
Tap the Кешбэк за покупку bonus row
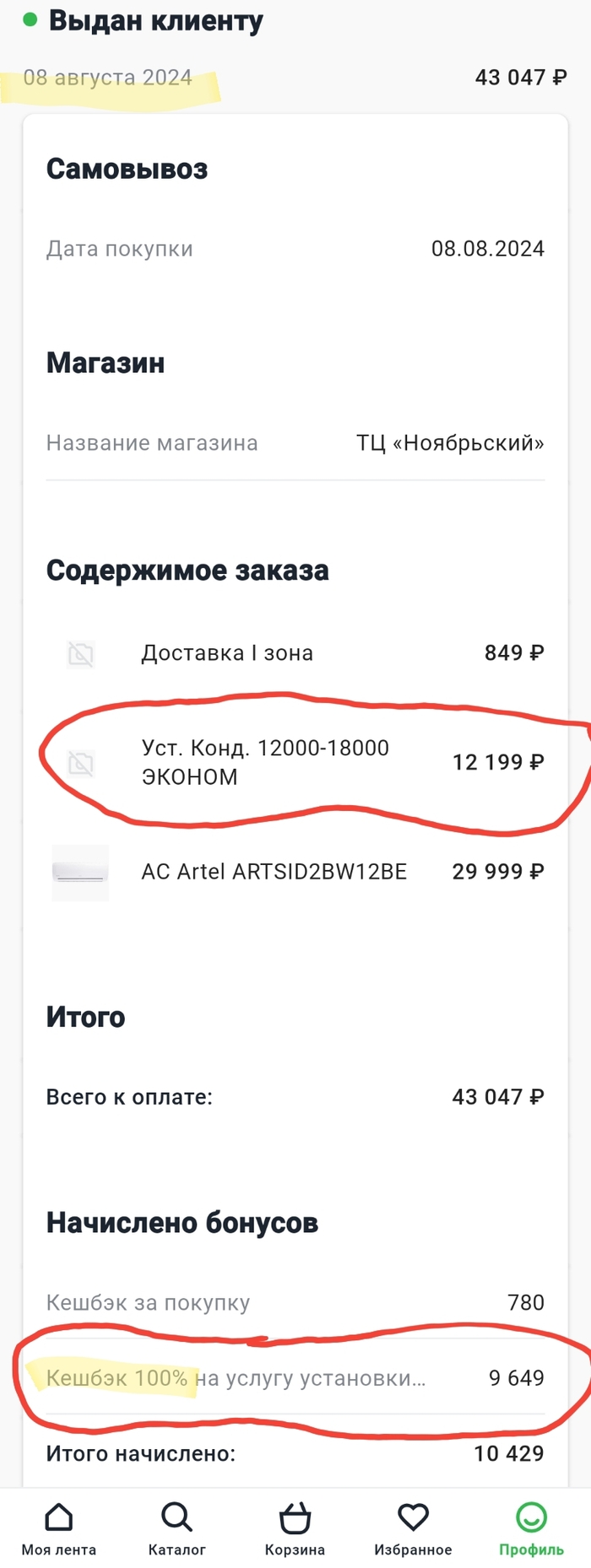tap(149, 1303)
